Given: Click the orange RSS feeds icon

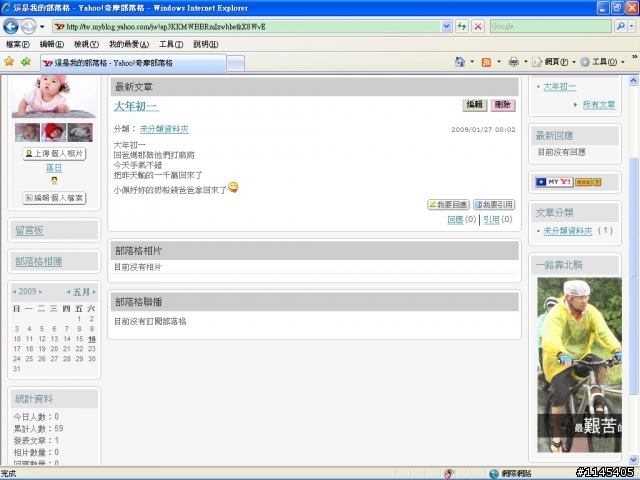Looking at the screenshot, I should pos(486,62).
